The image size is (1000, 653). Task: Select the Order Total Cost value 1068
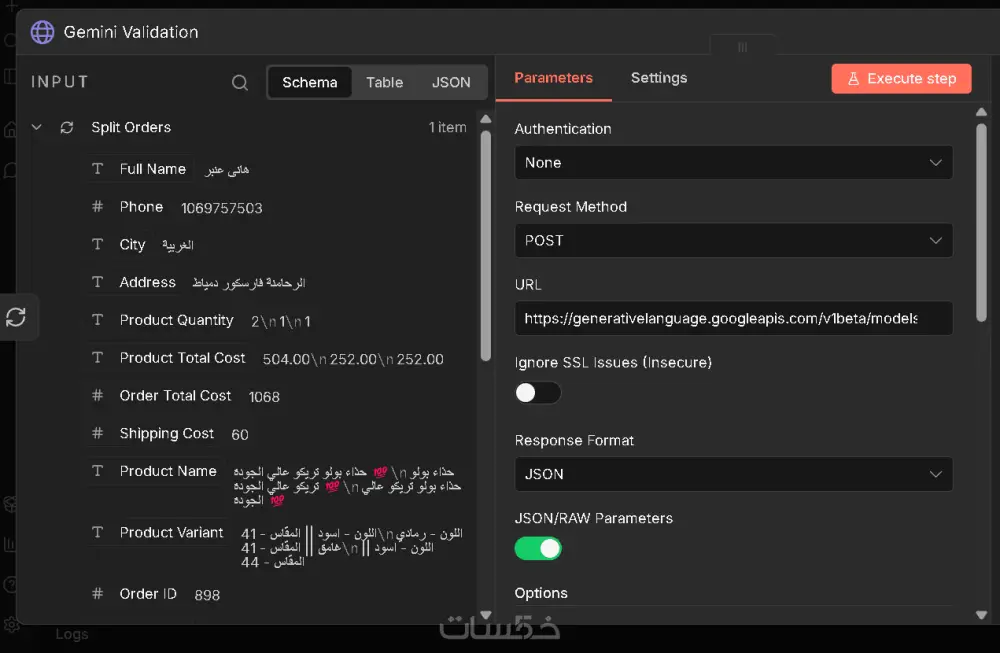click(x=264, y=397)
